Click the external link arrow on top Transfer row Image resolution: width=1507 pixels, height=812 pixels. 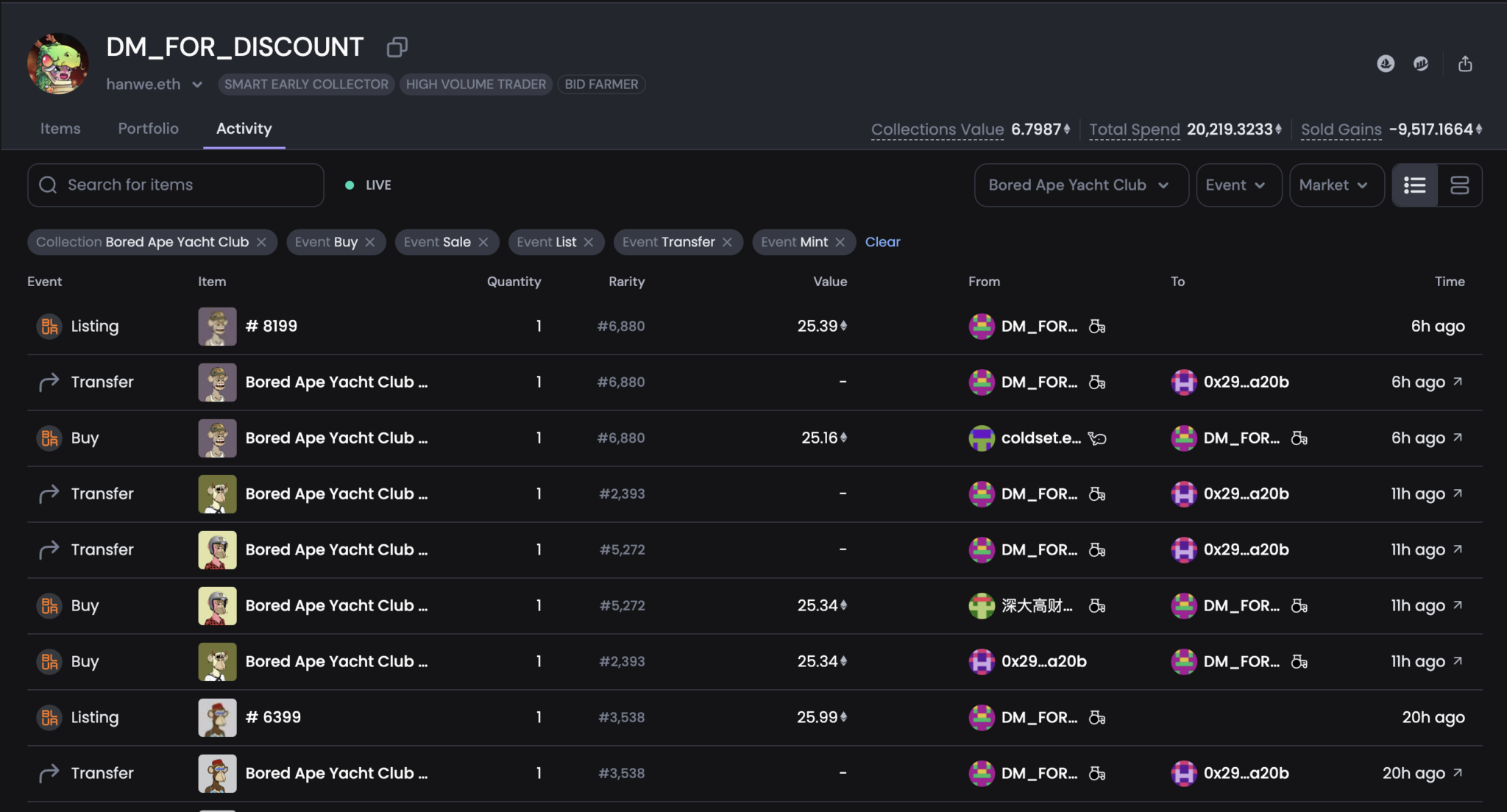coord(1458,382)
